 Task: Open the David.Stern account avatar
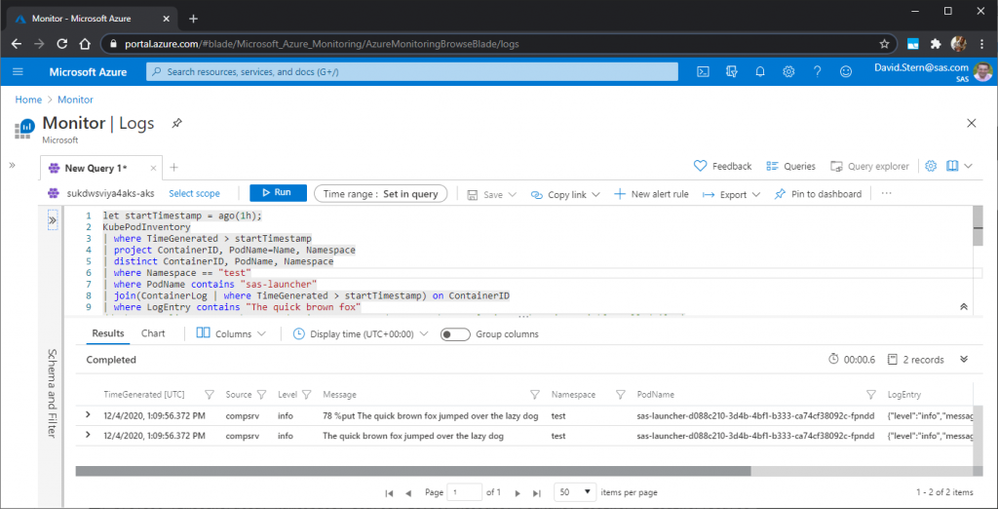pyautogui.click(x=983, y=72)
